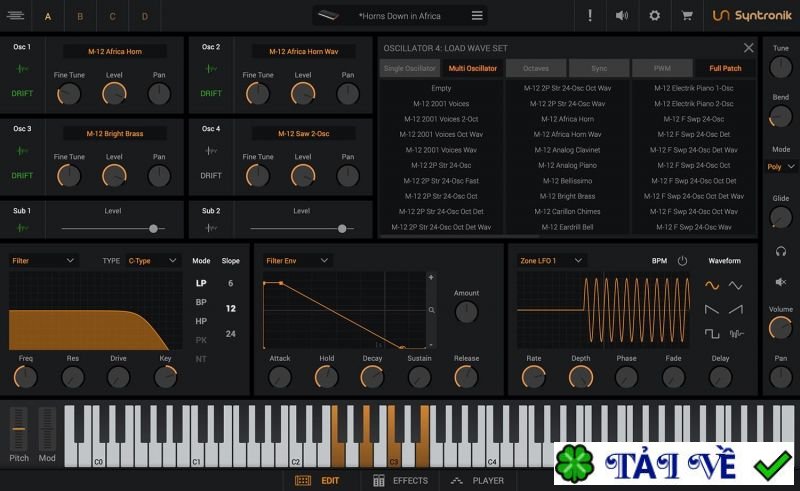Toggle Sub 1 on/off
This screenshot has height=491, width=800.
(x=22, y=228)
